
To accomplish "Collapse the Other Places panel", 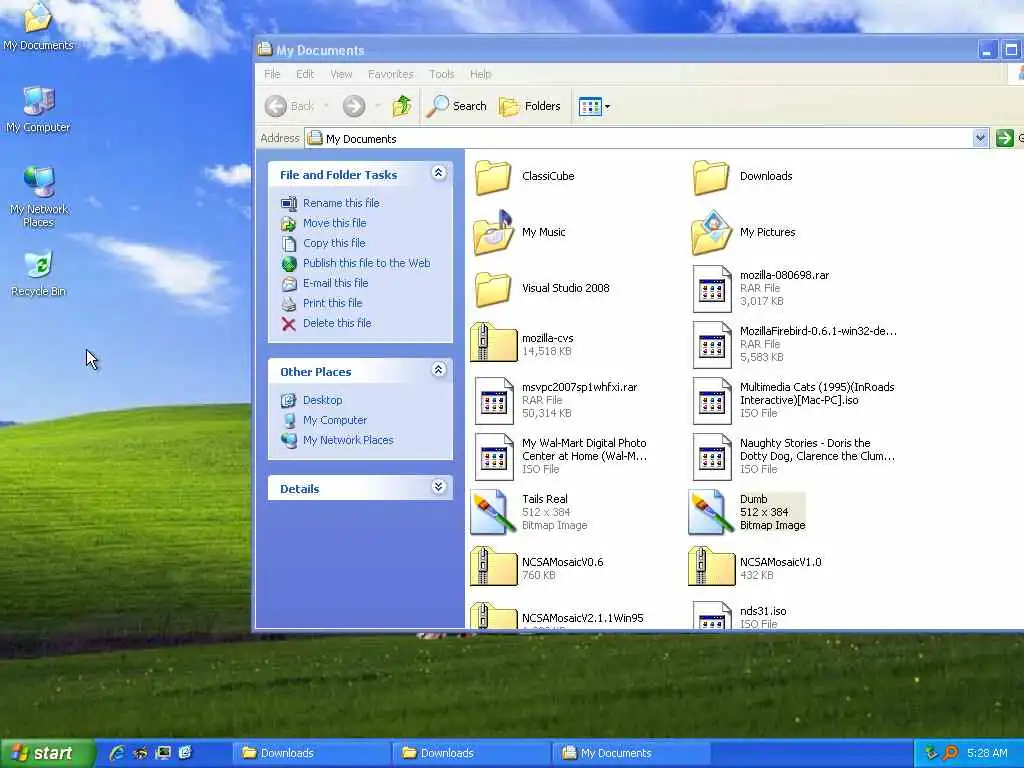I will coord(439,370).
